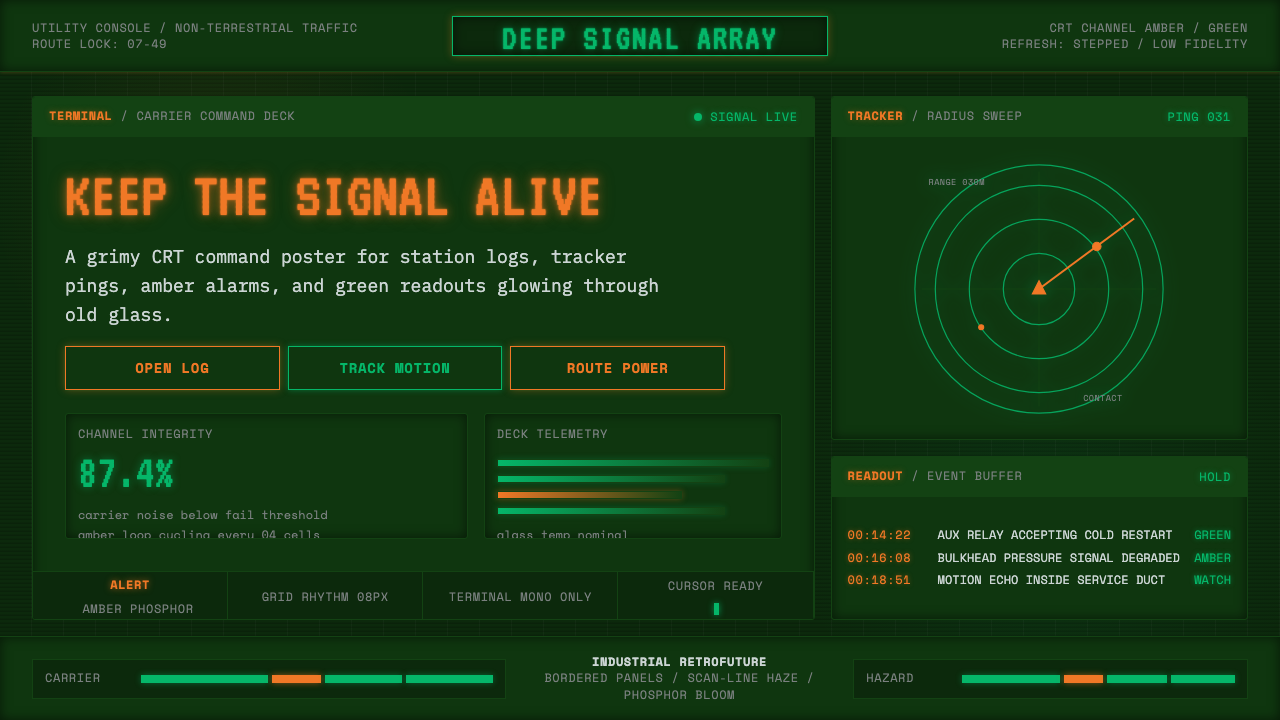This screenshot has width=1280, height=720.
Task: Open the ALERT Amber Phosphor tab
Action: (x=130, y=596)
